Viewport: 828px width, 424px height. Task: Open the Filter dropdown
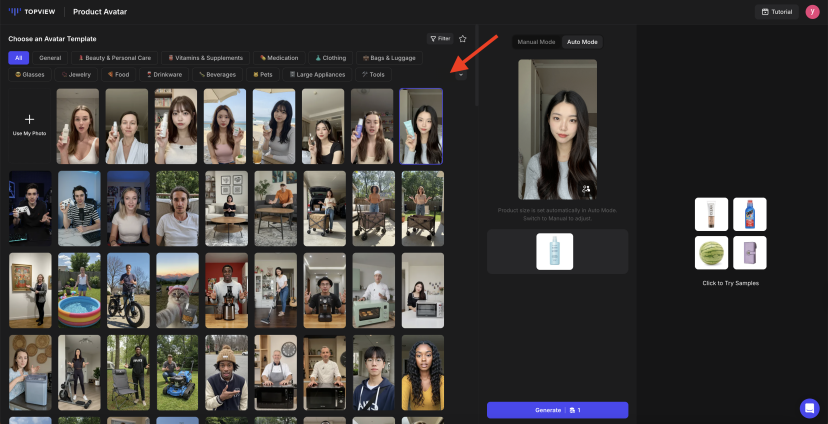click(440, 38)
